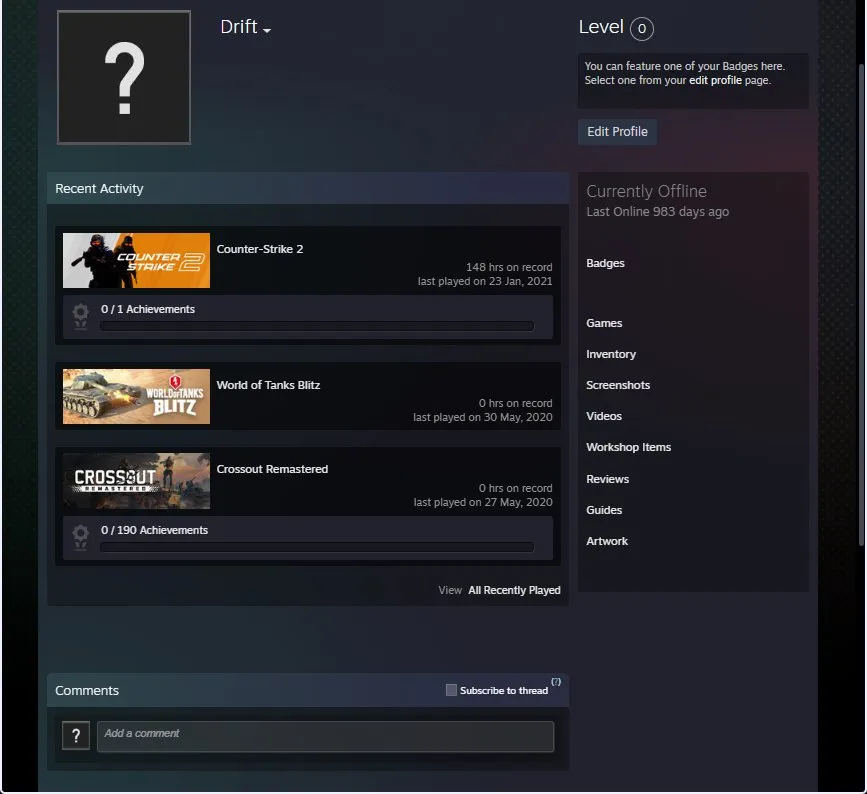Click the Crossout Remastered achievement progress bar
Viewport: 867px width, 794px height.
pos(317,547)
